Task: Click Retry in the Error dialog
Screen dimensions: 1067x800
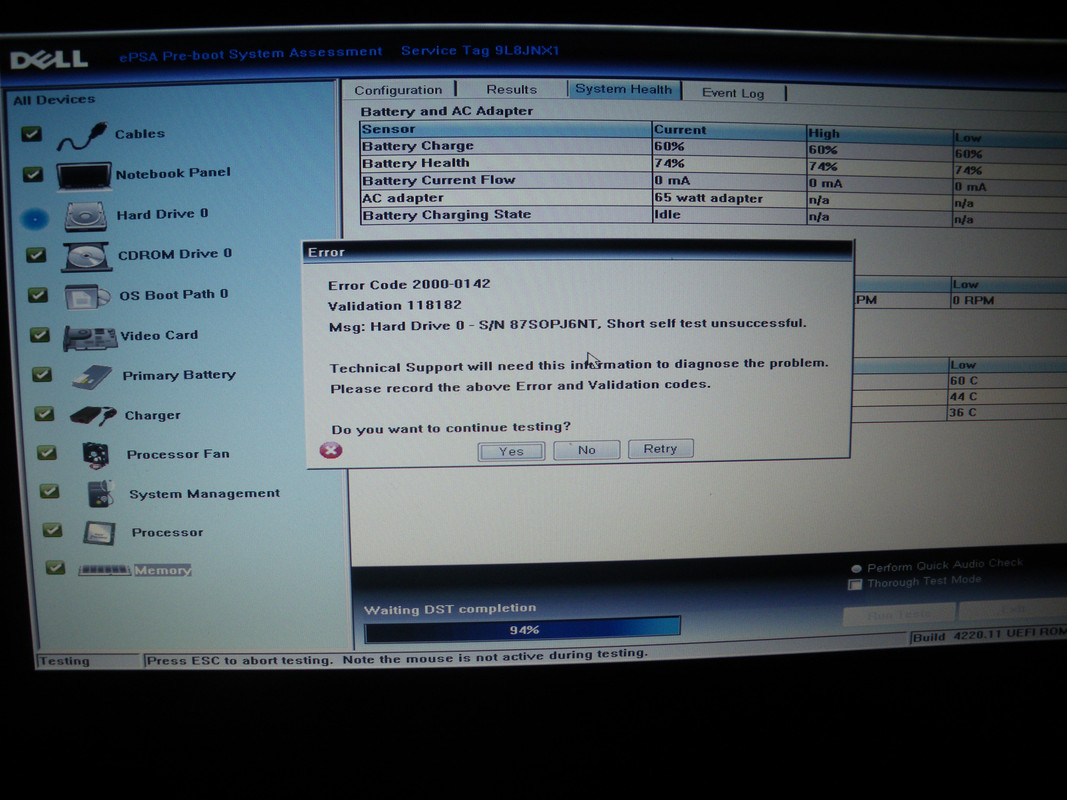Action: tap(660, 448)
